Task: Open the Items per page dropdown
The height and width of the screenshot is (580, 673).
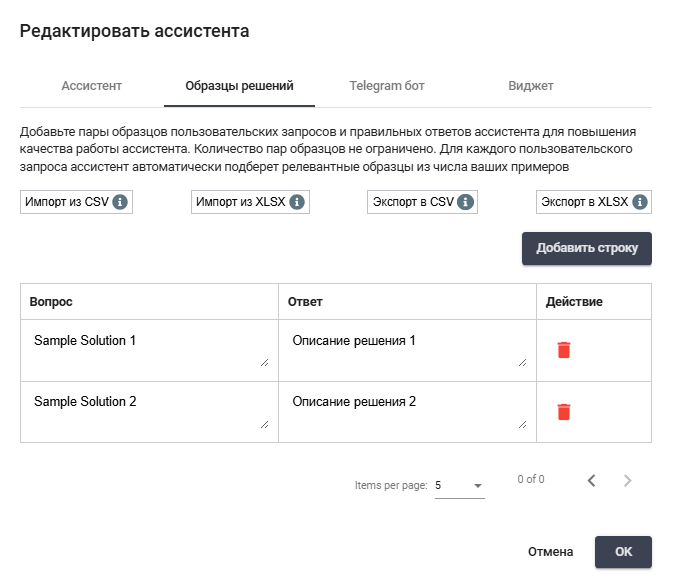Action: [x=460, y=486]
